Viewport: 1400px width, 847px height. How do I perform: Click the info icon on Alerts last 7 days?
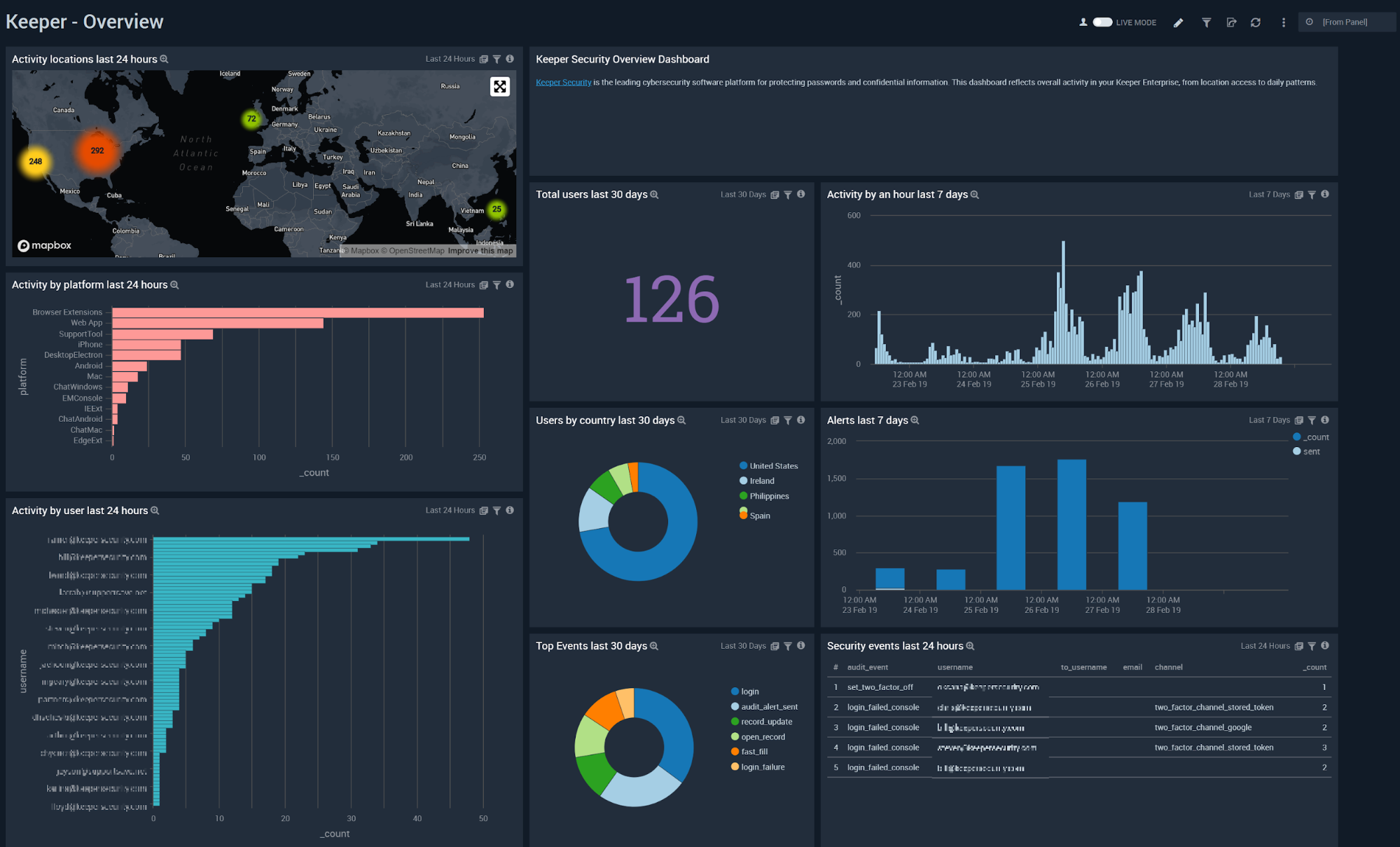point(1324,420)
